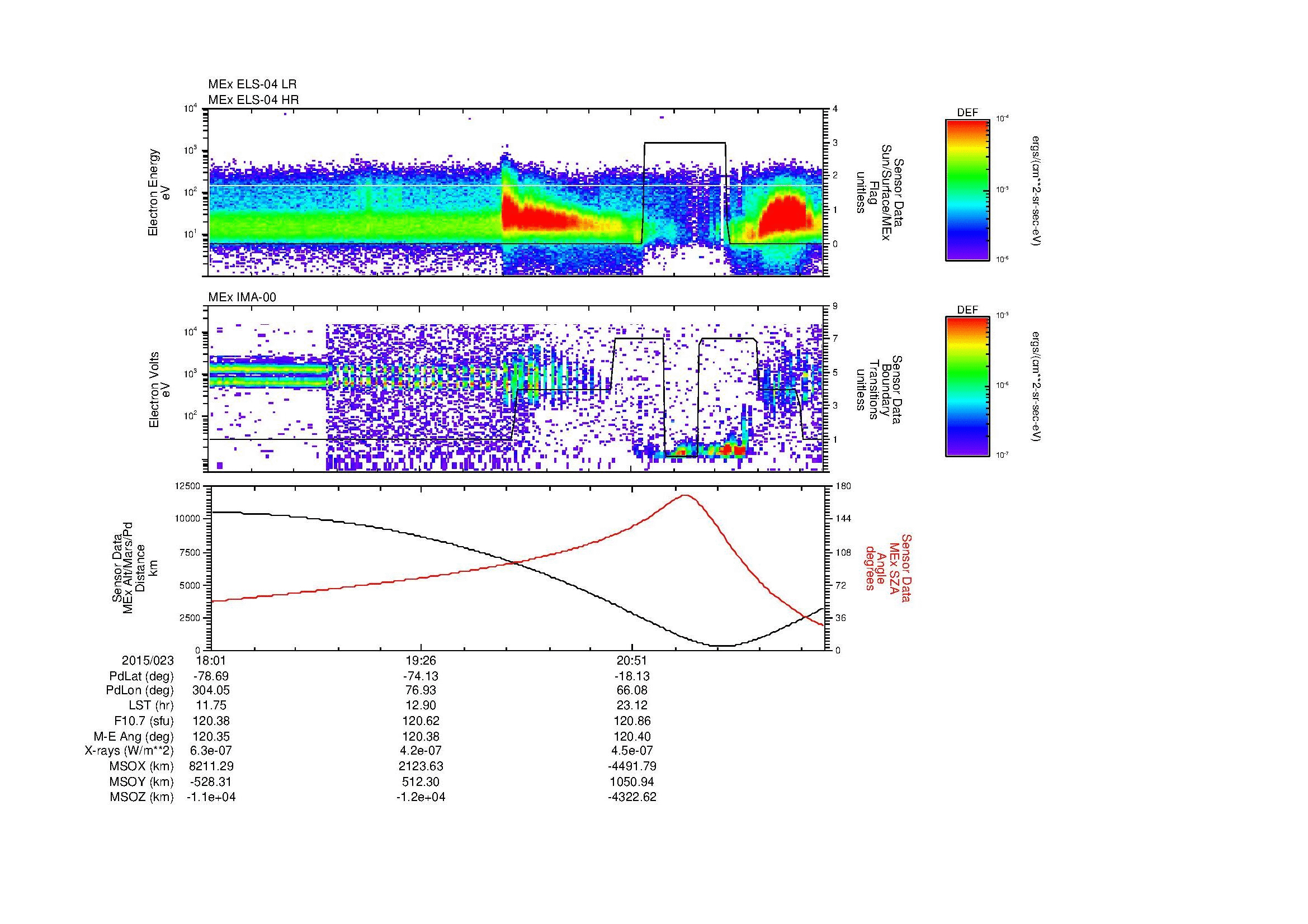1308x924 pixels.
Task: Click the time tick label '20:51'
Action: tap(632, 660)
